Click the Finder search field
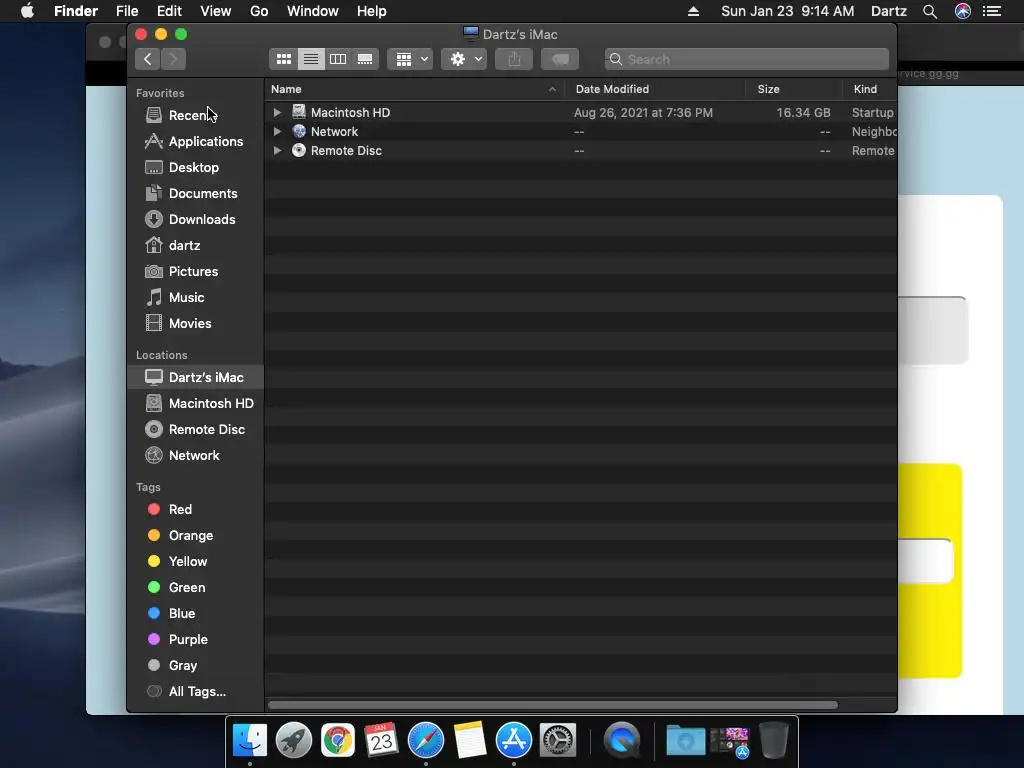The image size is (1024, 768). tap(746, 59)
